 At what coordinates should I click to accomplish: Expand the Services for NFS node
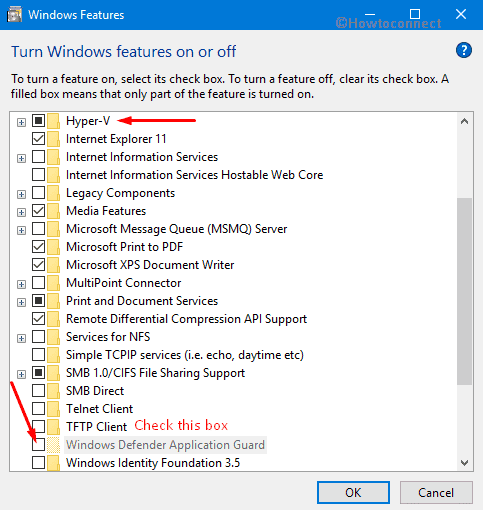(21, 338)
